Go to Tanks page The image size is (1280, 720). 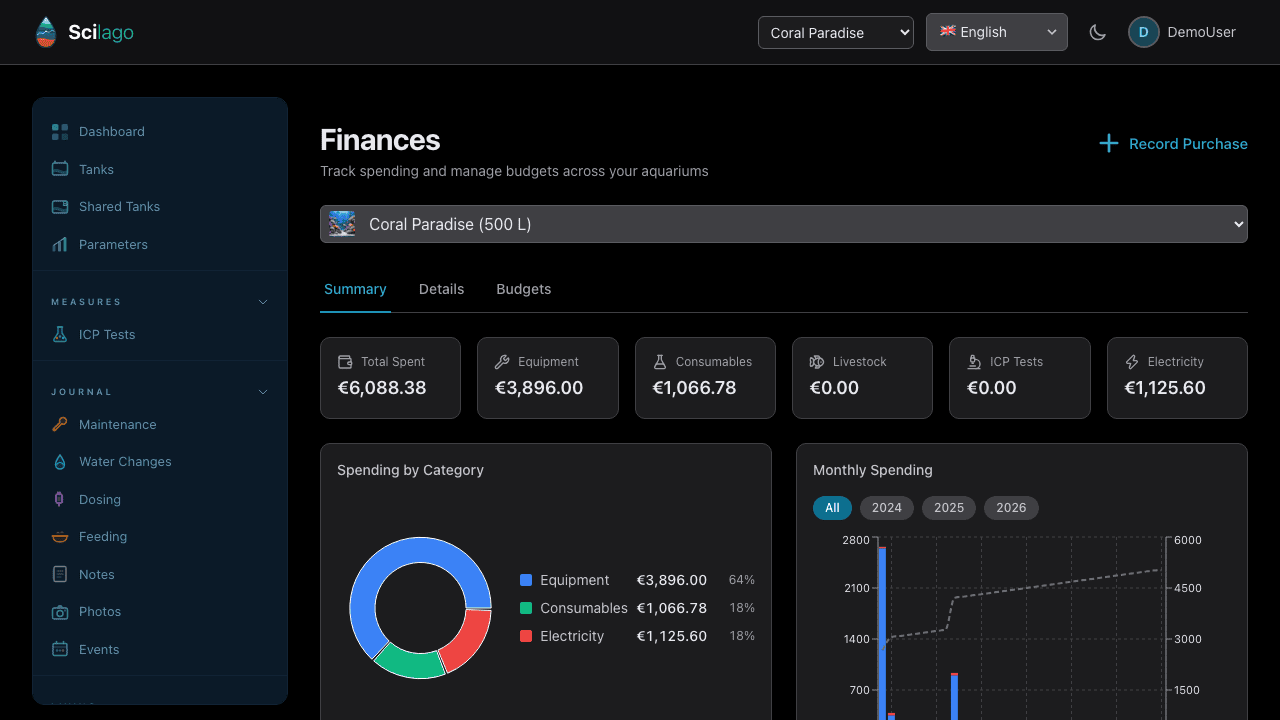coord(96,169)
